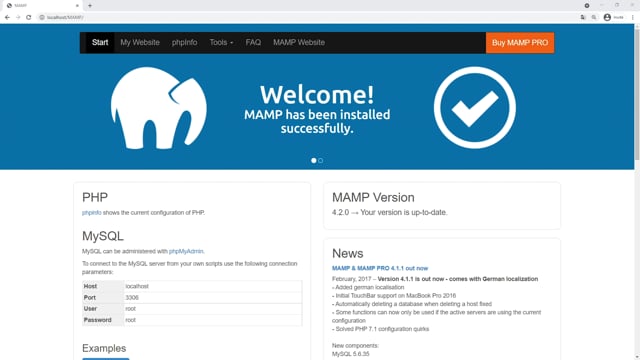Viewport: 640px width, 360px height.
Task: Click the translate page icon
Action: click(x=583, y=18)
